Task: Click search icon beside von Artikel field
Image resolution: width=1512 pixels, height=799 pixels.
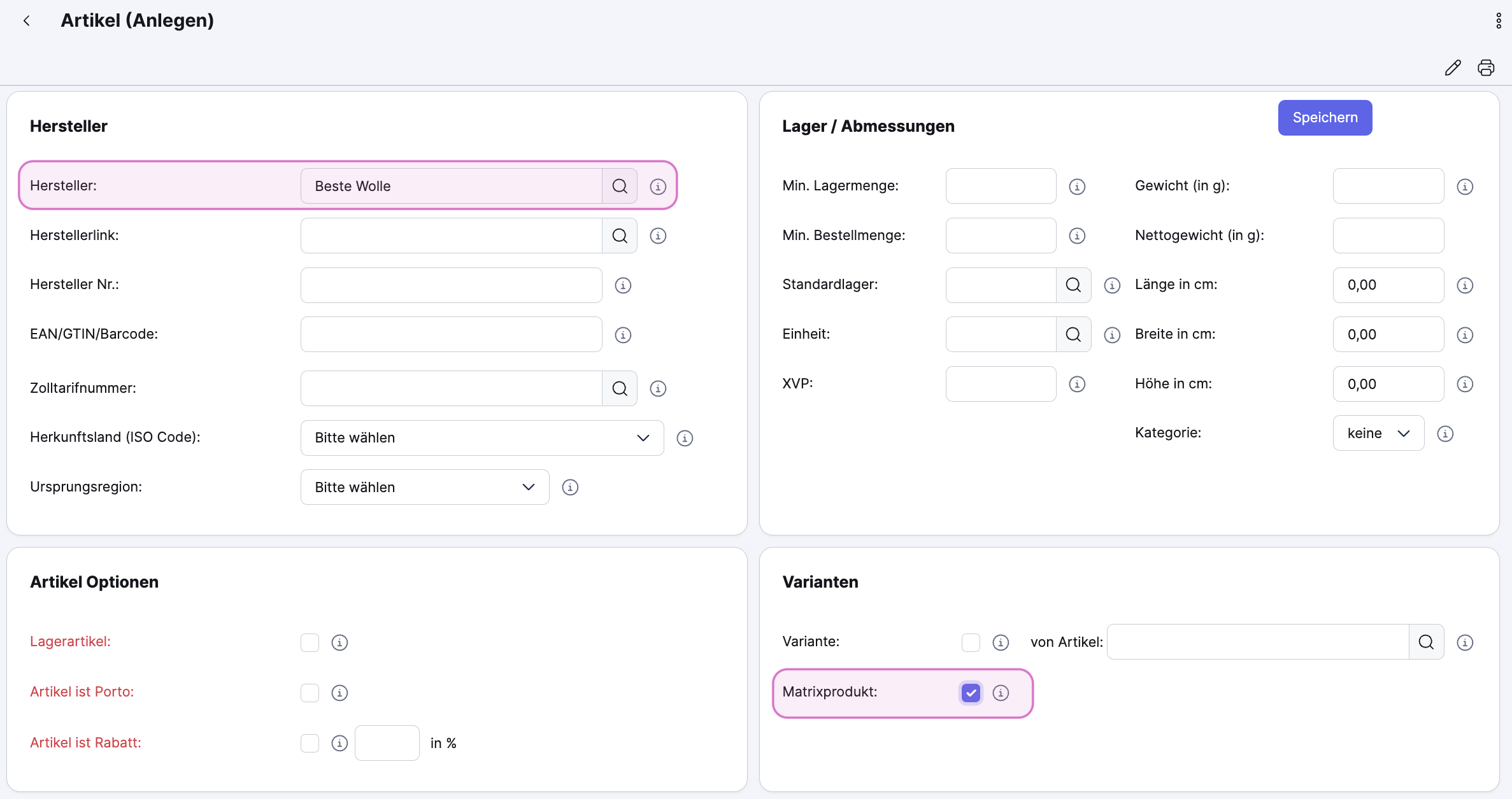Action: [1426, 642]
